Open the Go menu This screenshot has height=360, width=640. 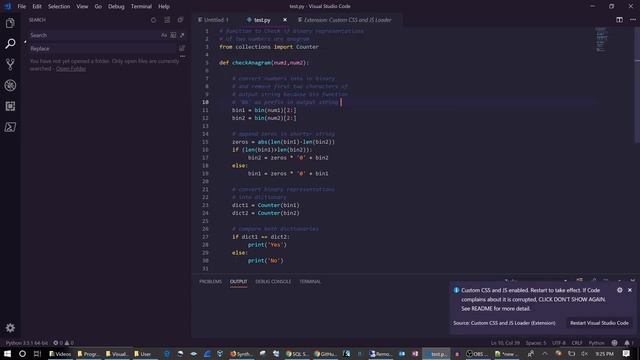tap(98, 7)
